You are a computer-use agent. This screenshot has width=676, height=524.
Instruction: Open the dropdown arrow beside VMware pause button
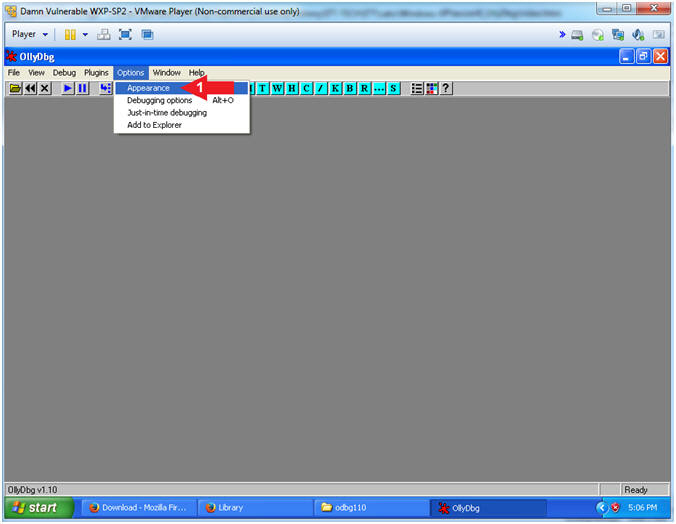[85, 35]
